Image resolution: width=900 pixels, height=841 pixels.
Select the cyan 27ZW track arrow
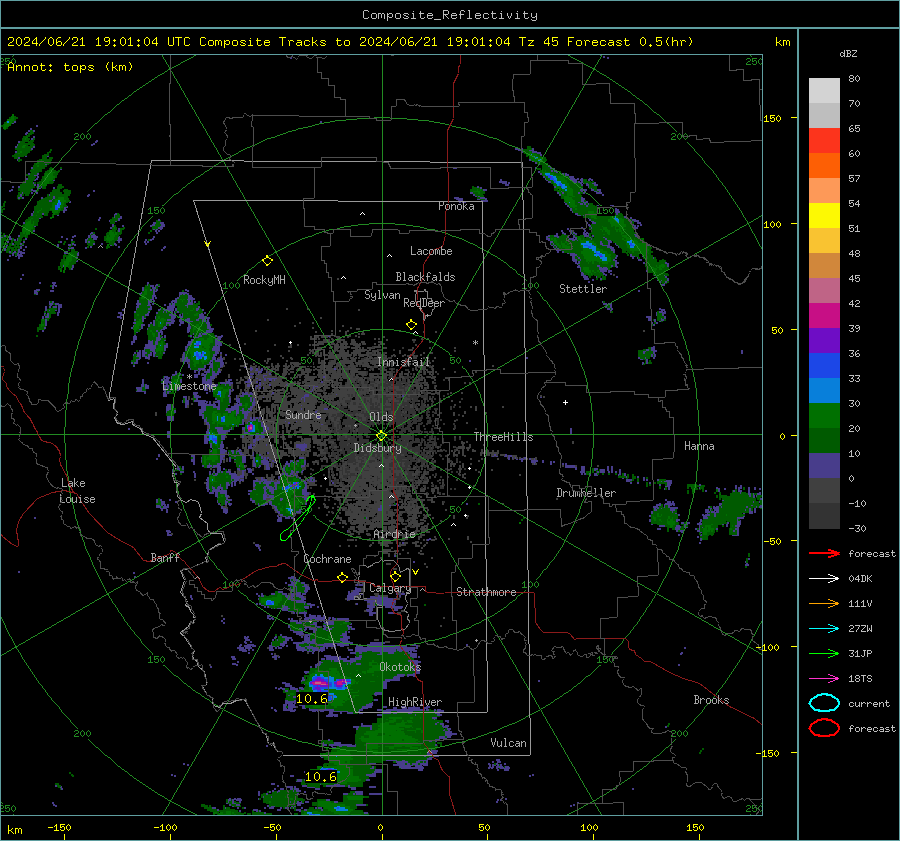click(824, 629)
